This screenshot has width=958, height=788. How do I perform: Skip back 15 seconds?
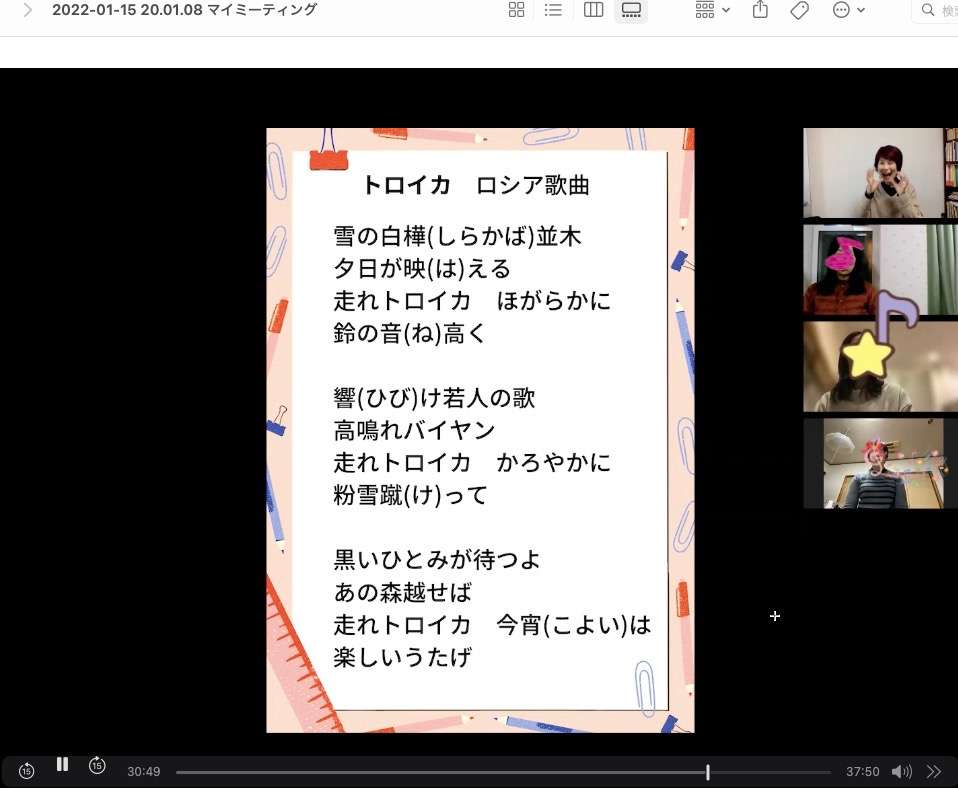(x=27, y=771)
